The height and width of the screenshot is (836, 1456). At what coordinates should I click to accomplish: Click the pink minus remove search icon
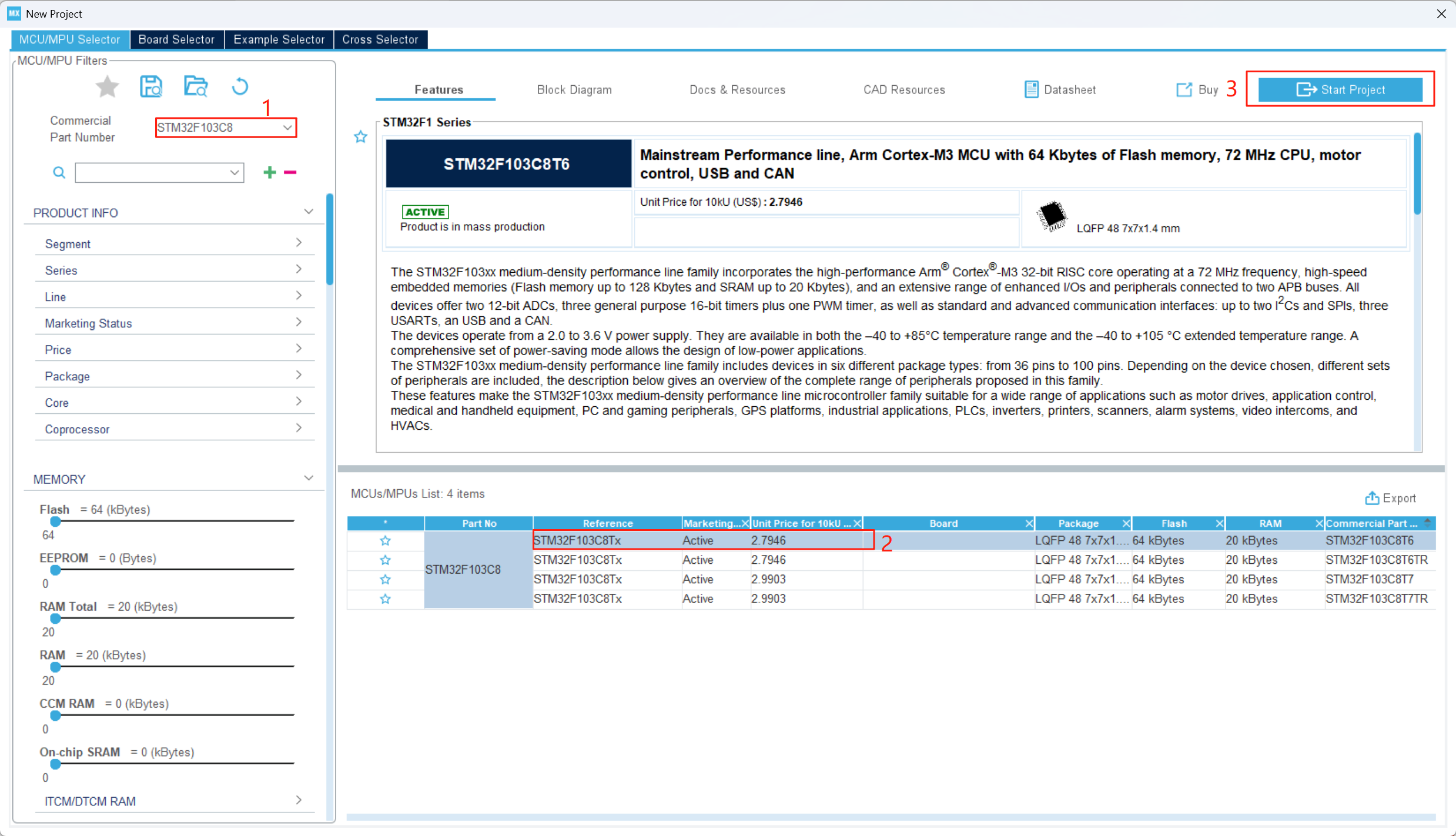[290, 172]
